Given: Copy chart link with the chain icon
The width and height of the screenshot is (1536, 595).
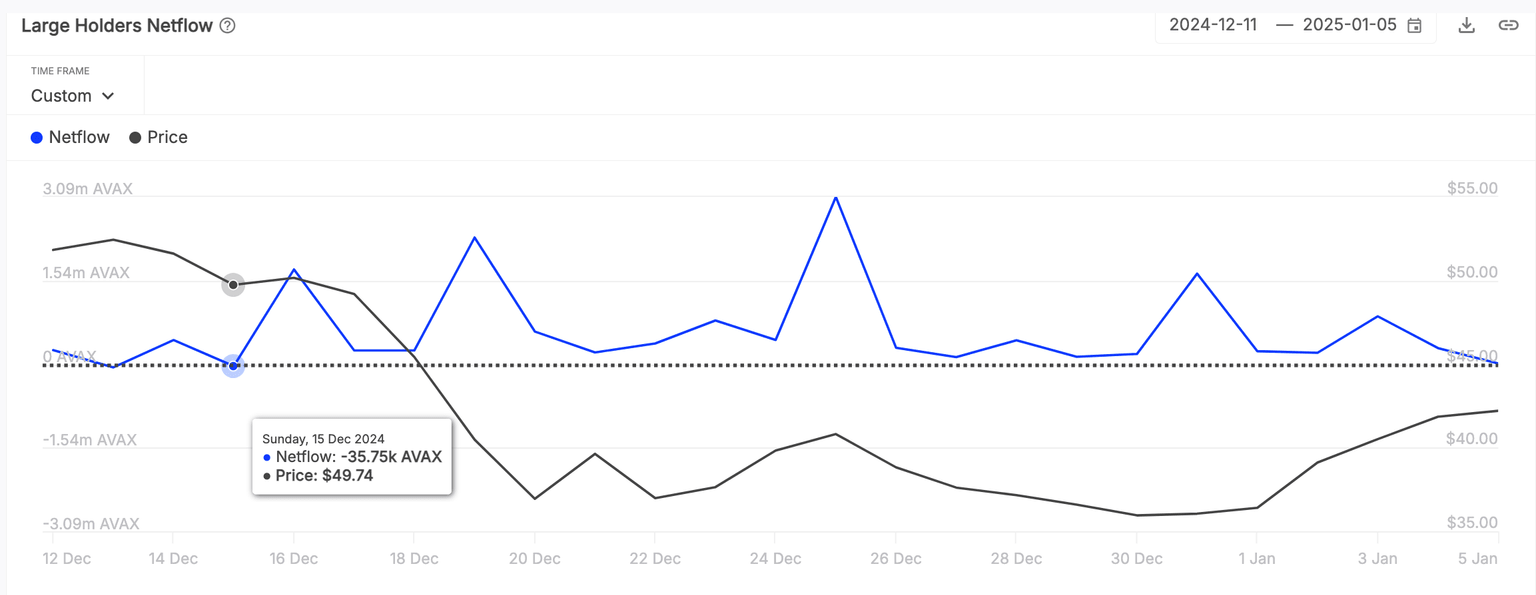Looking at the screenshot, I should pos(1508,26).
